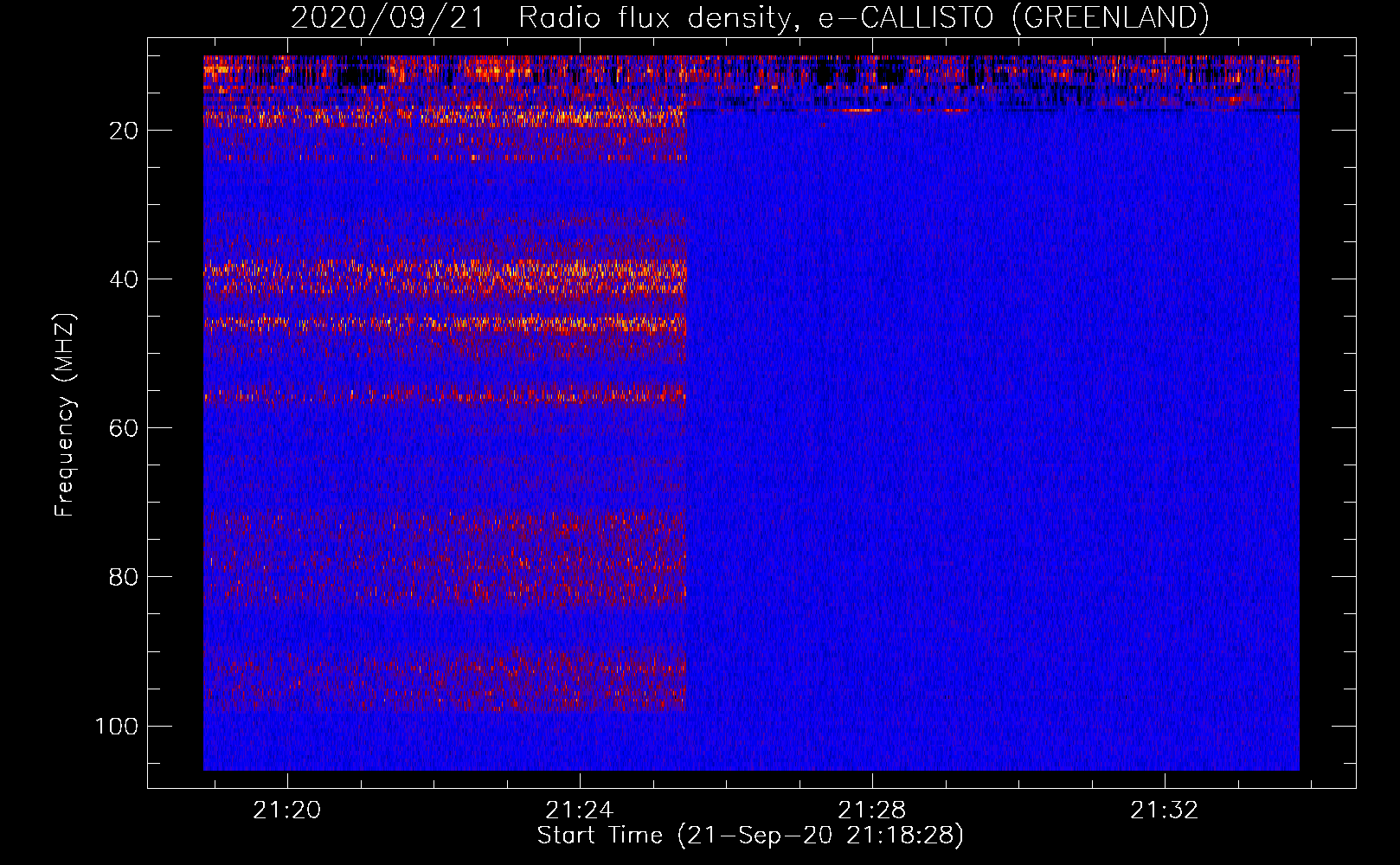
Task: Click the 100 frequency tick label
Action: point(117,726)
